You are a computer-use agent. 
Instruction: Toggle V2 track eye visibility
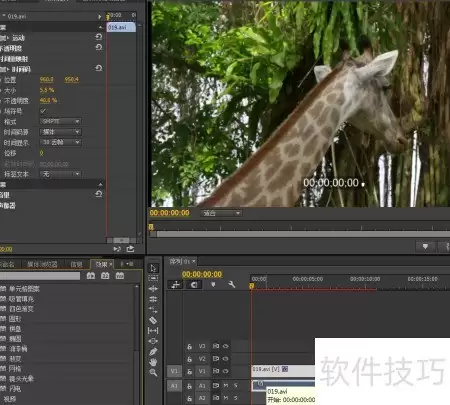coord(226,359)
